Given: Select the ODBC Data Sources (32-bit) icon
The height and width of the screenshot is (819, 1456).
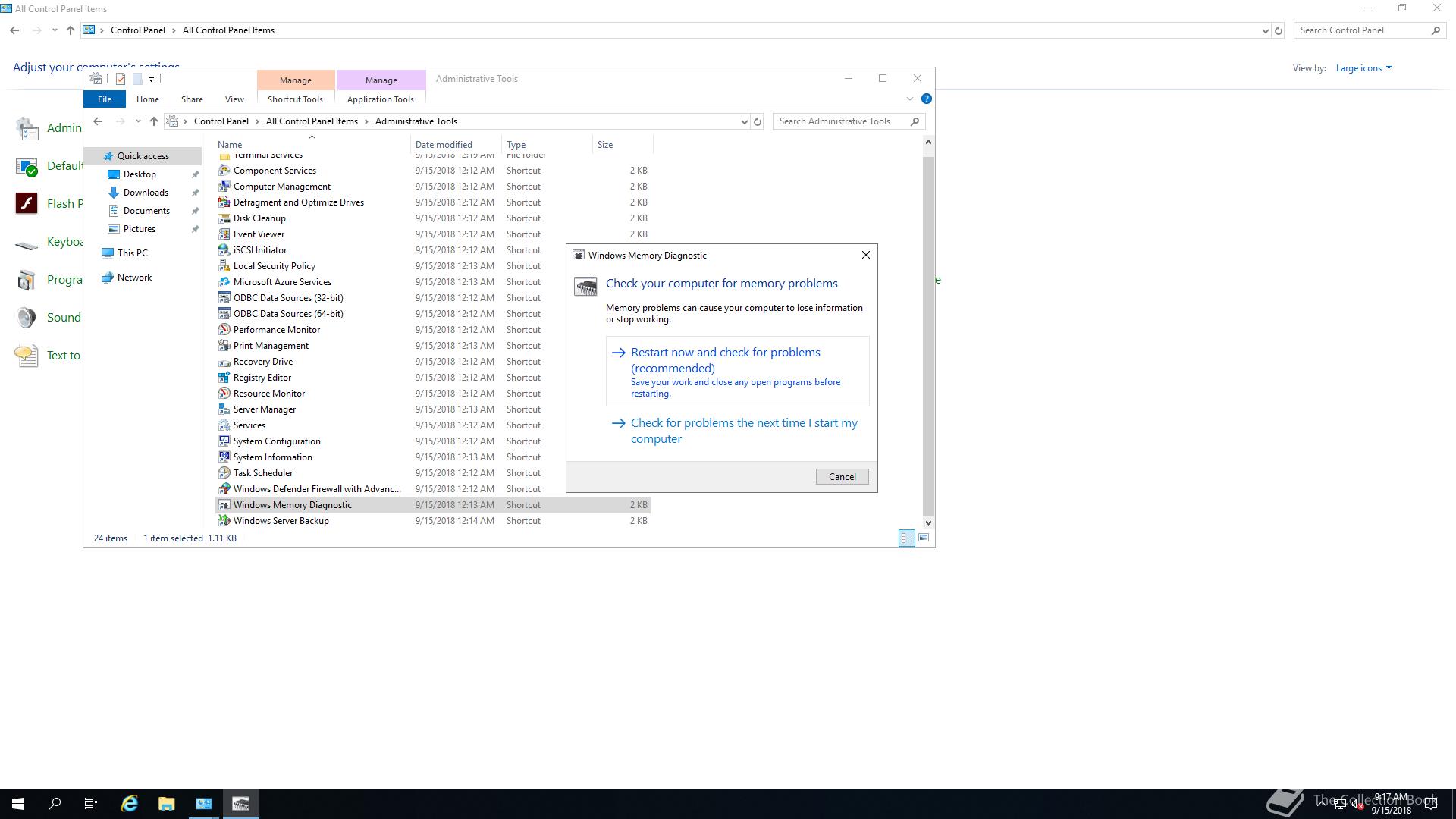Looking at the screenshot, I should tap(224, 298).
